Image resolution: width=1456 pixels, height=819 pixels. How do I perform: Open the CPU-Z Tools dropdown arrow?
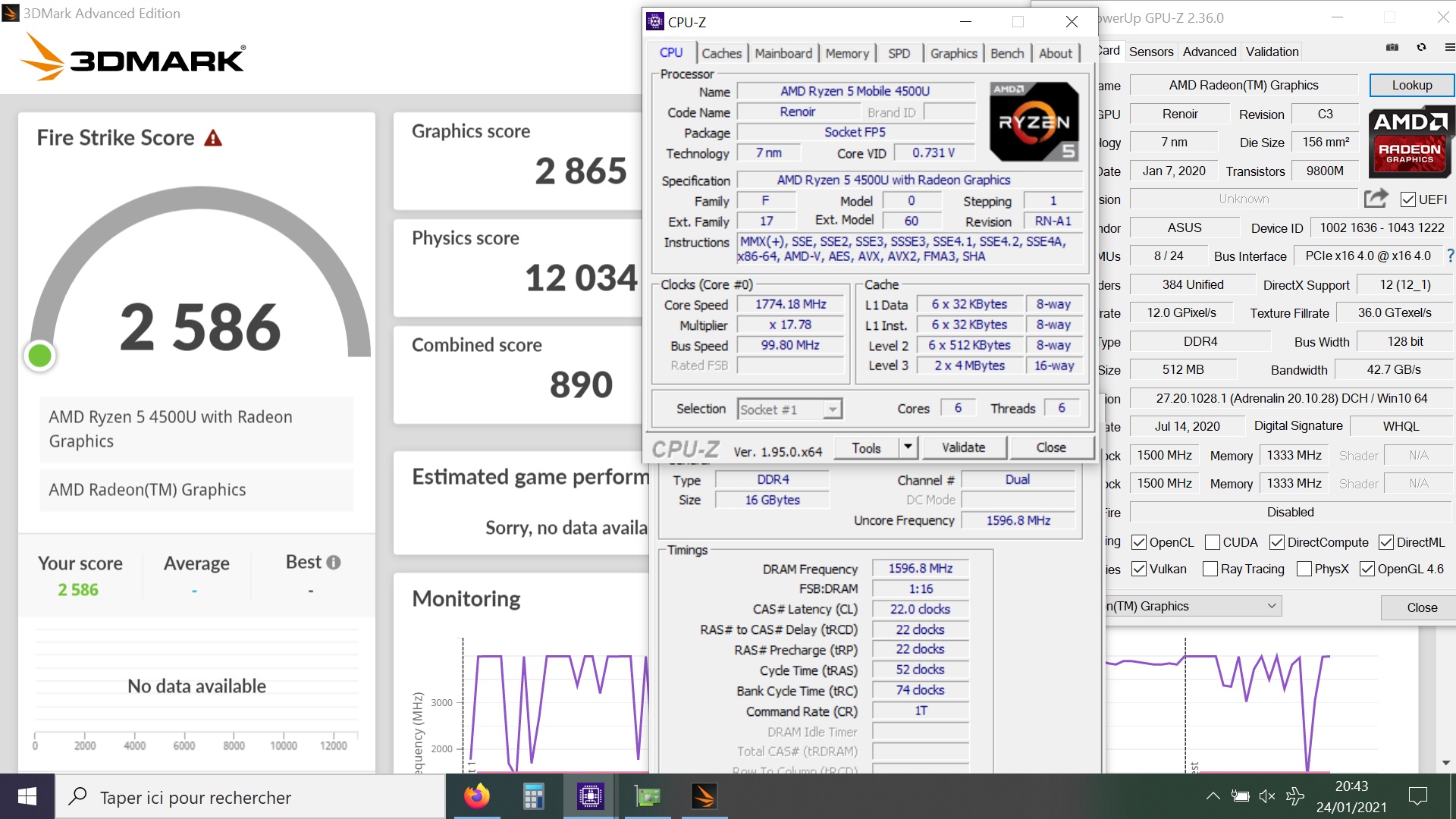pos(908,447)
